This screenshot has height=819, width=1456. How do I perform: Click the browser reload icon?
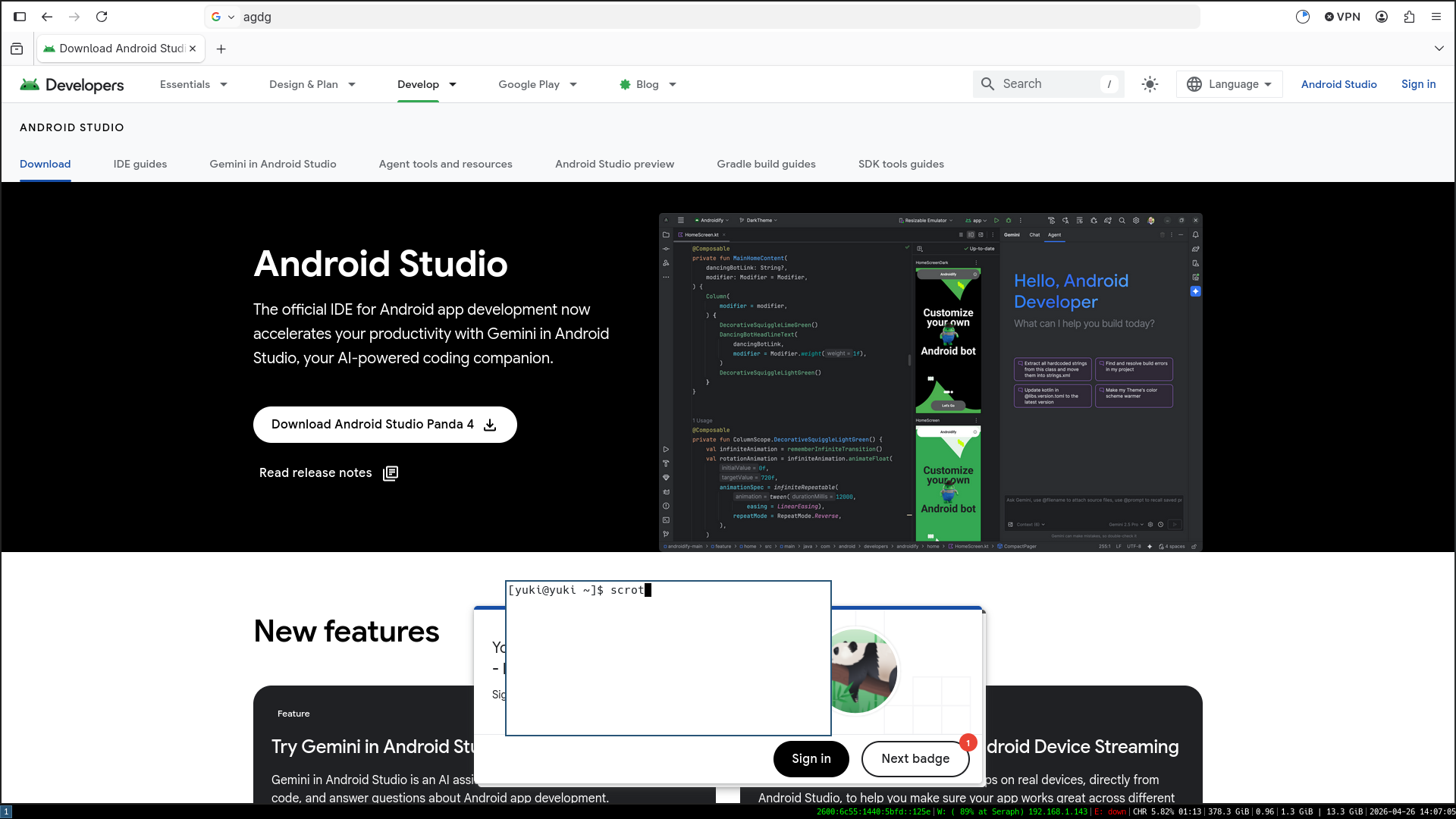(102, 17)
